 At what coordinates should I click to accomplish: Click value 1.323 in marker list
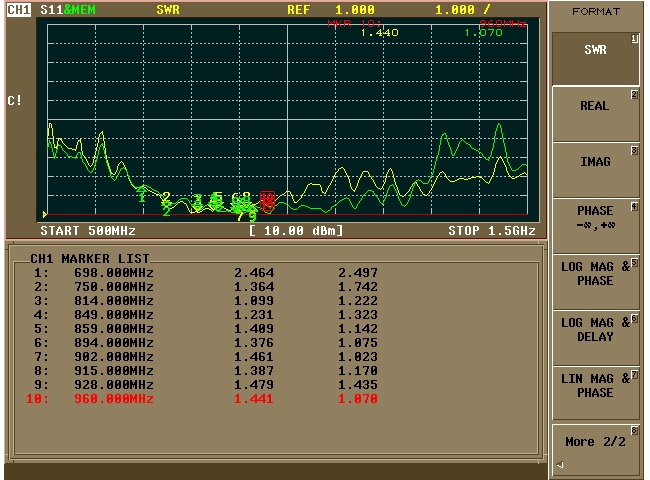(x=358, y=315)
